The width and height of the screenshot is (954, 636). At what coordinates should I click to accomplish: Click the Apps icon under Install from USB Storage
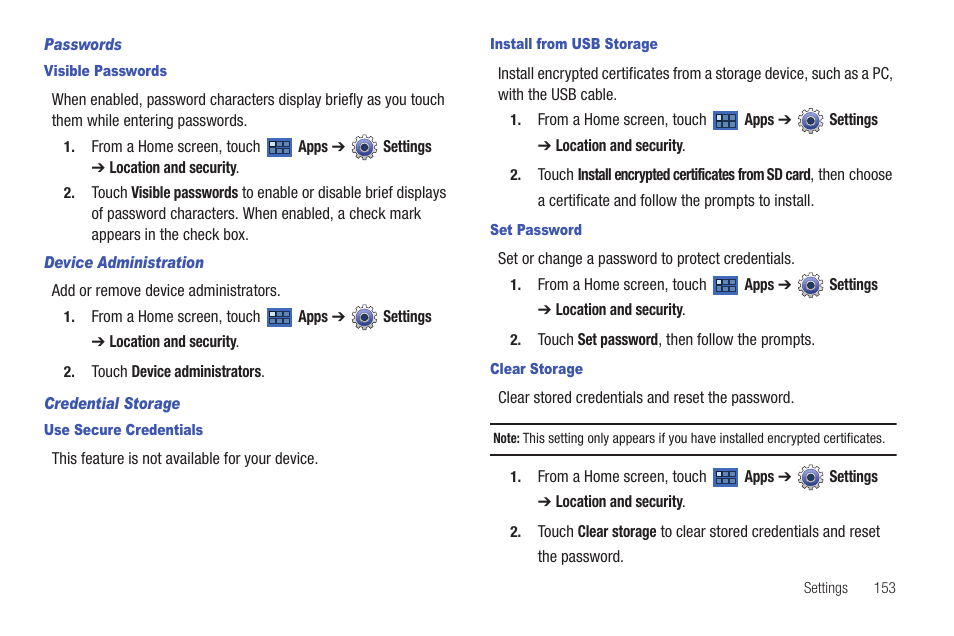[725, 121]
